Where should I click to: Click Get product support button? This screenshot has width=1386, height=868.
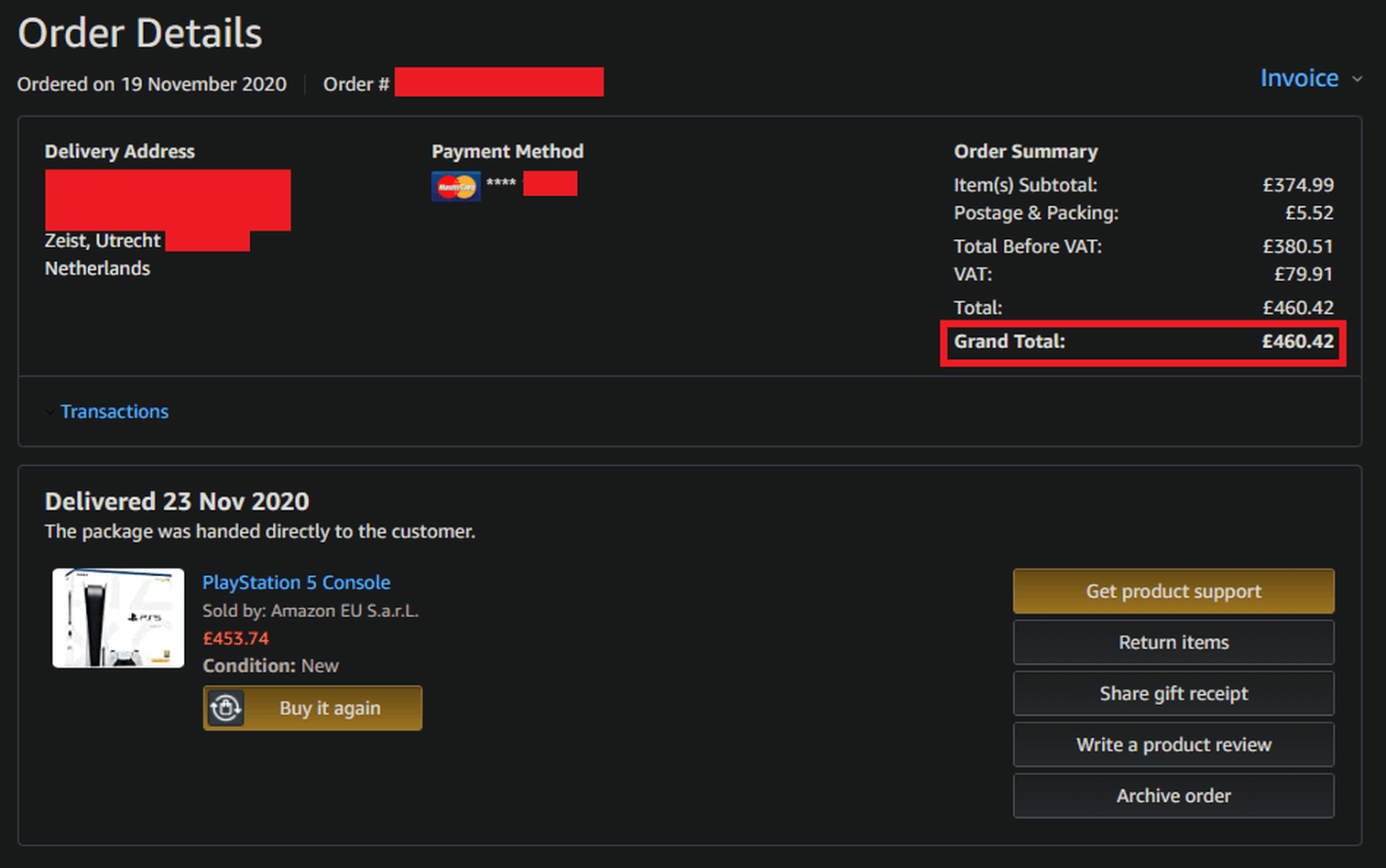pos(1173,591)
